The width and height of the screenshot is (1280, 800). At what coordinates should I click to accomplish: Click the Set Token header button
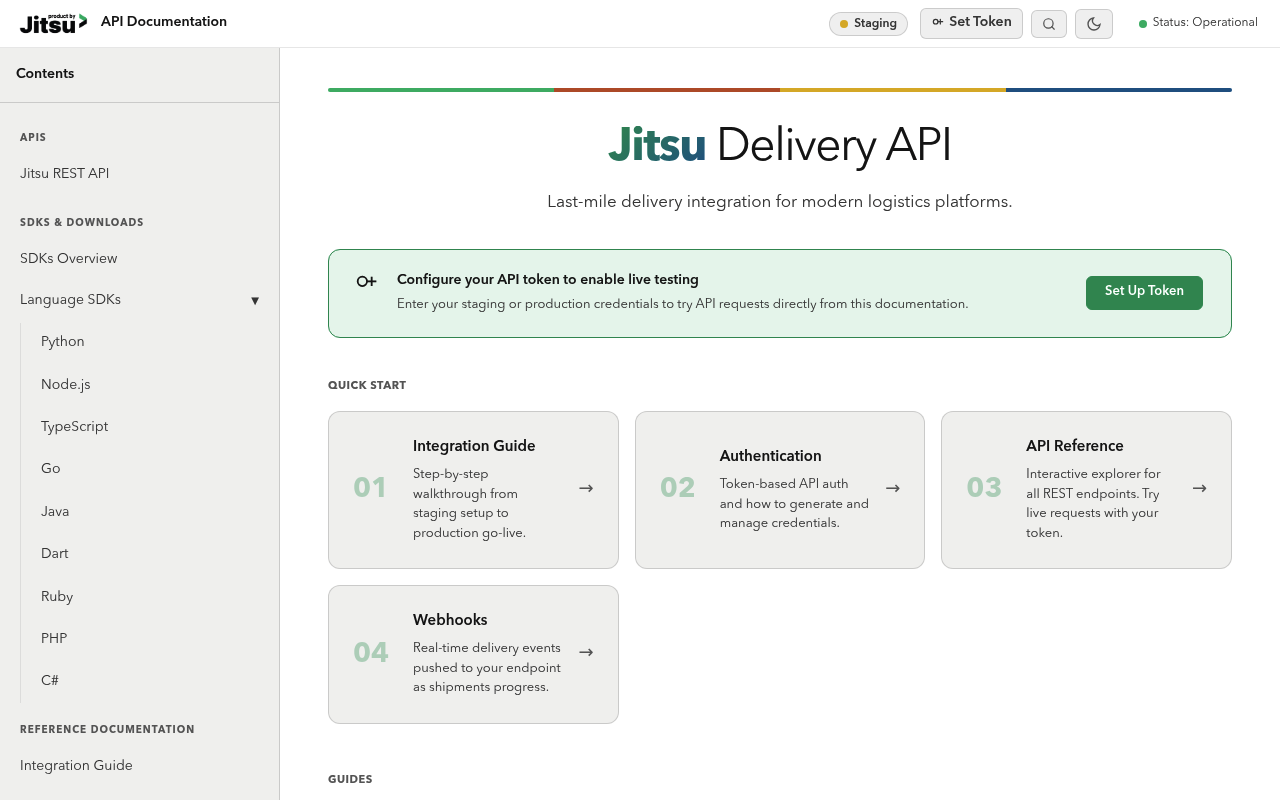point(971,23)
